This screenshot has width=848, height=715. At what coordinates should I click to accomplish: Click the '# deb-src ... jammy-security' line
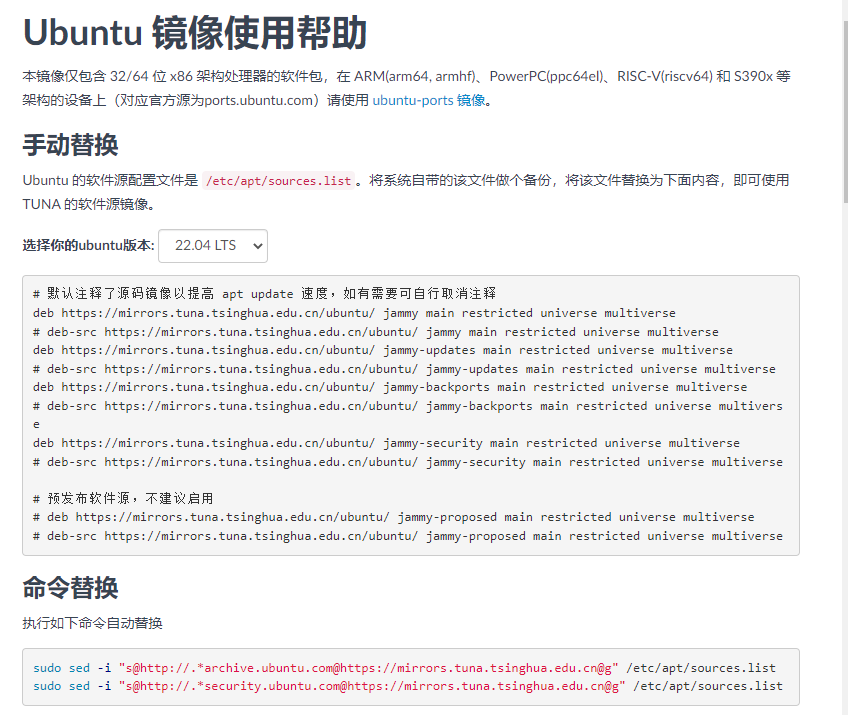408,462
